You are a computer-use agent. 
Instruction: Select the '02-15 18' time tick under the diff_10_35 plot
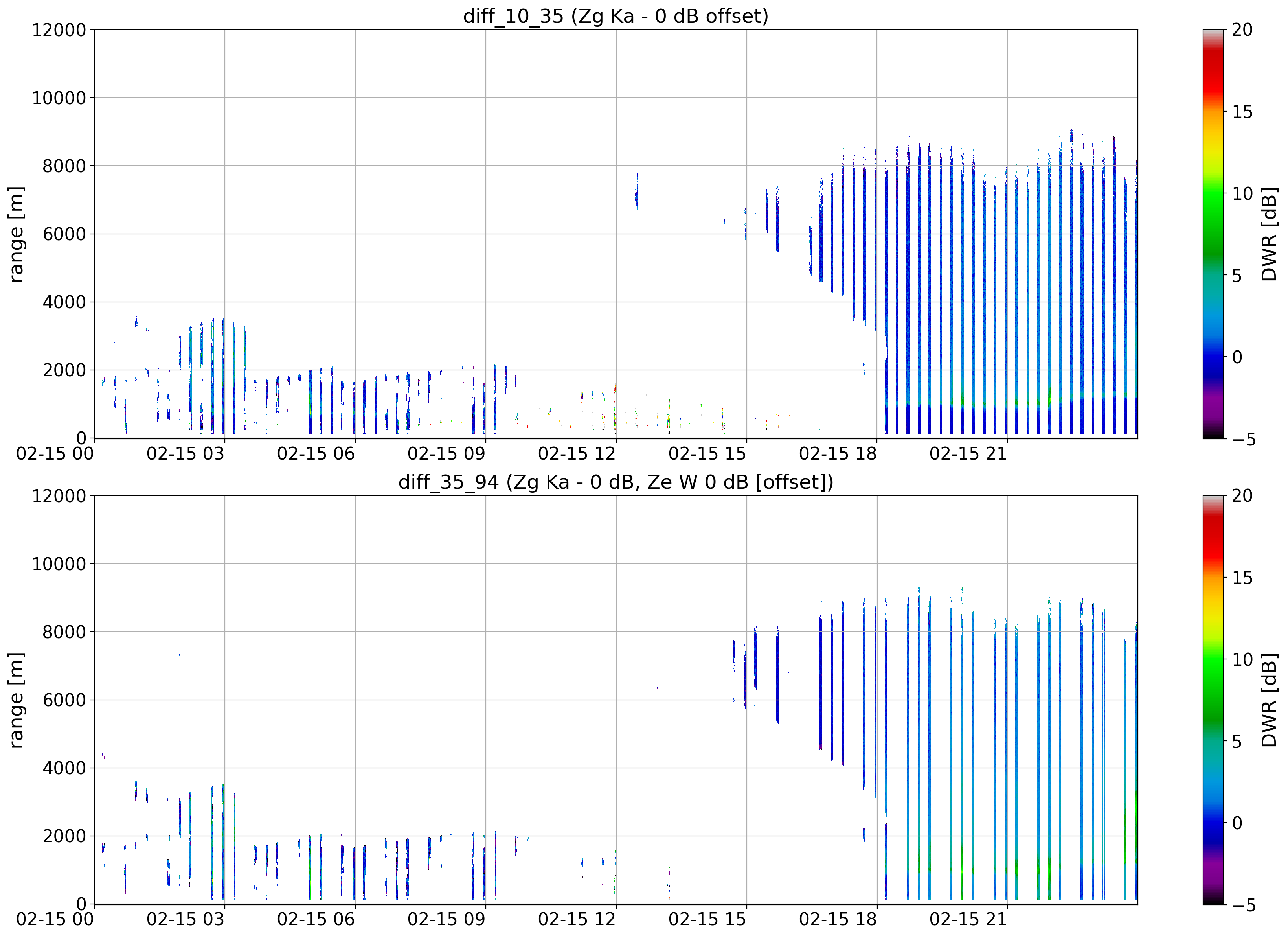838,454
